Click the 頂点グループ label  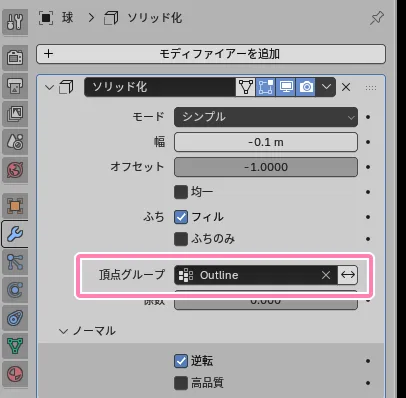tap(132, 275)
